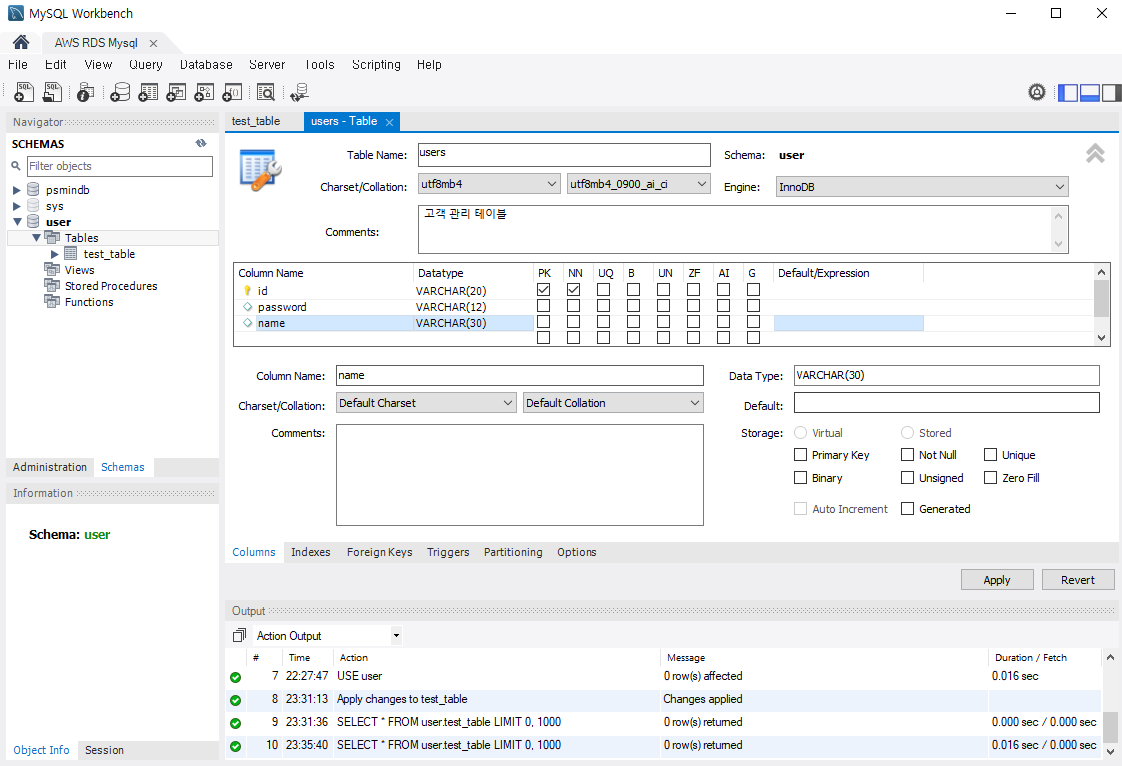The height and width of the screenshot is (766, 1122).
Task: Open the Options tab
Action: coord(577,552)
